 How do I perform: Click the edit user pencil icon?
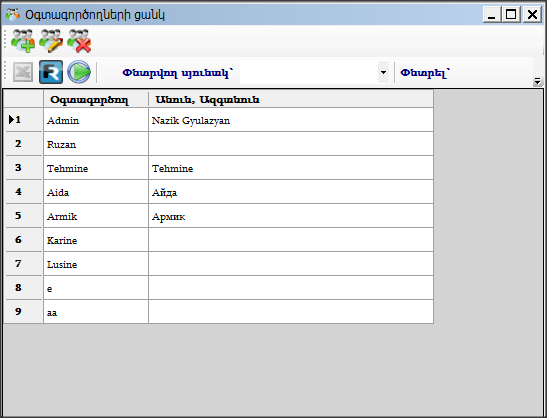(51, 41)
